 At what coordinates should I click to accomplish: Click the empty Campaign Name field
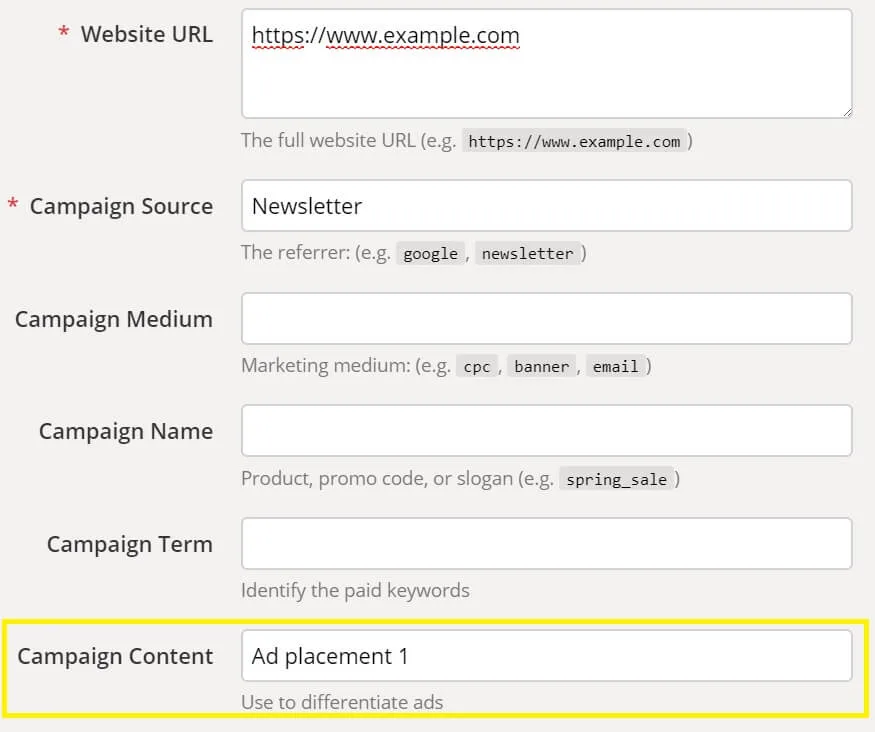coord(546,430)
